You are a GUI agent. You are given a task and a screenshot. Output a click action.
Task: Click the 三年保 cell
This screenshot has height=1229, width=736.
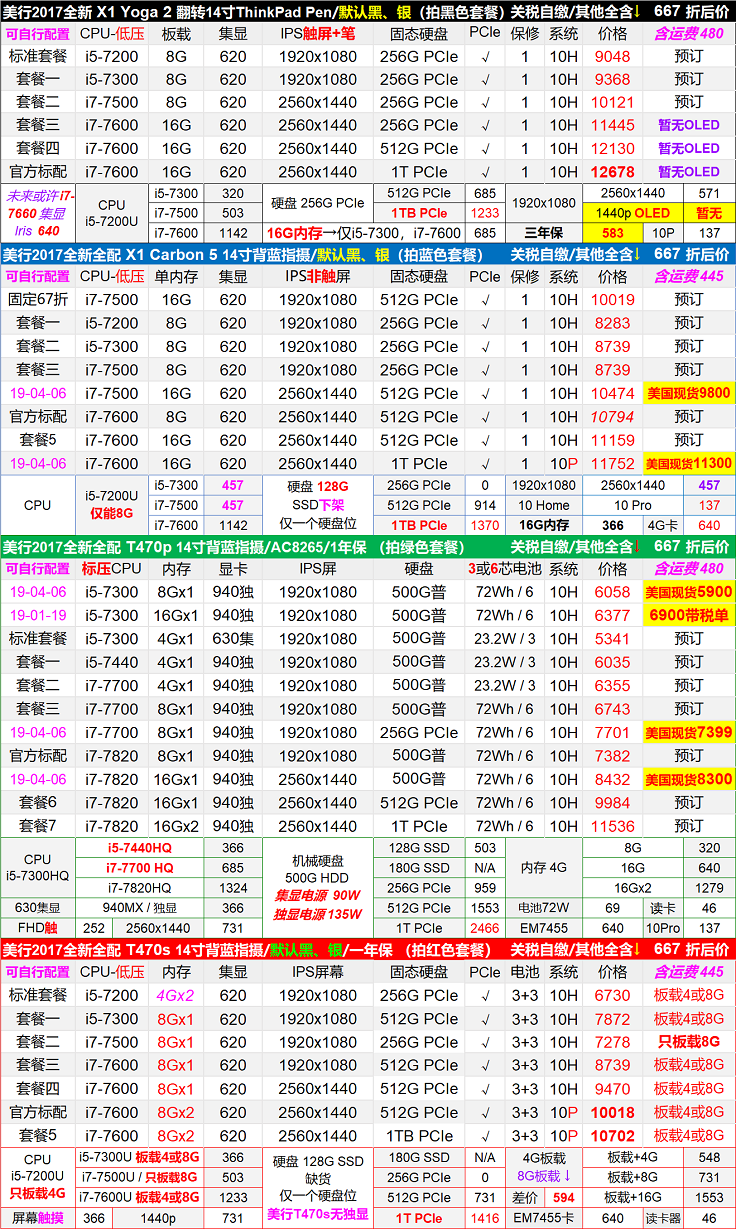(x=544, y=232)
